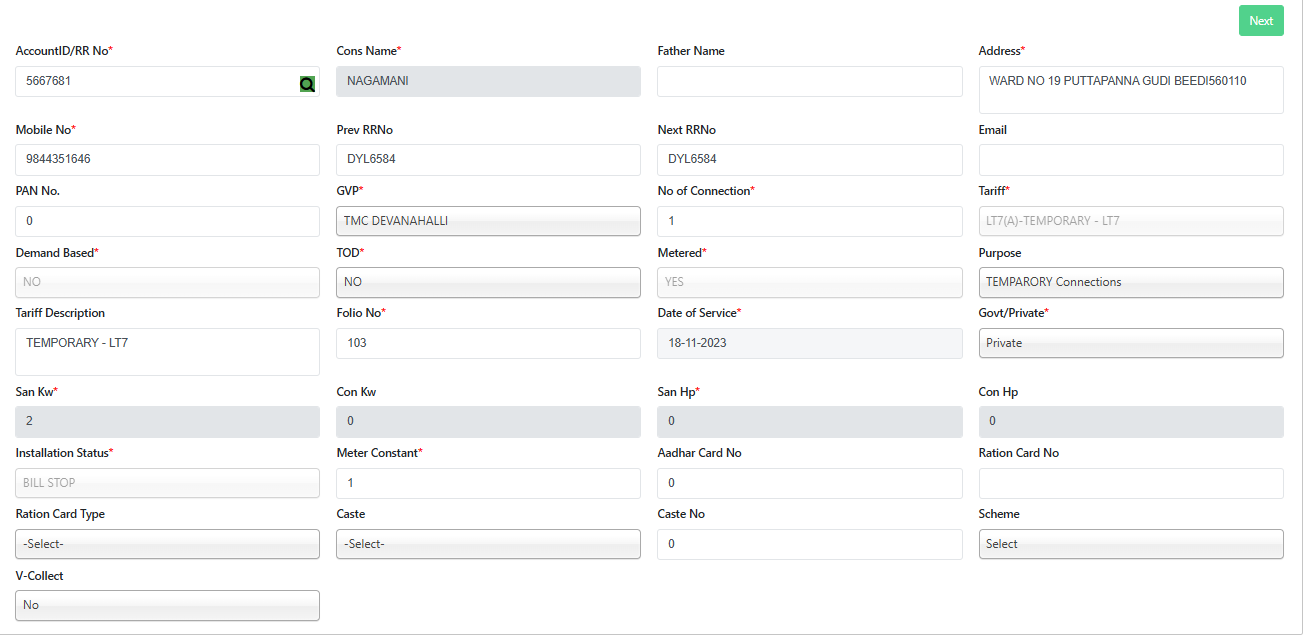
Task: Click the "Tariff Description" label
Action: (x=60, y=313)
